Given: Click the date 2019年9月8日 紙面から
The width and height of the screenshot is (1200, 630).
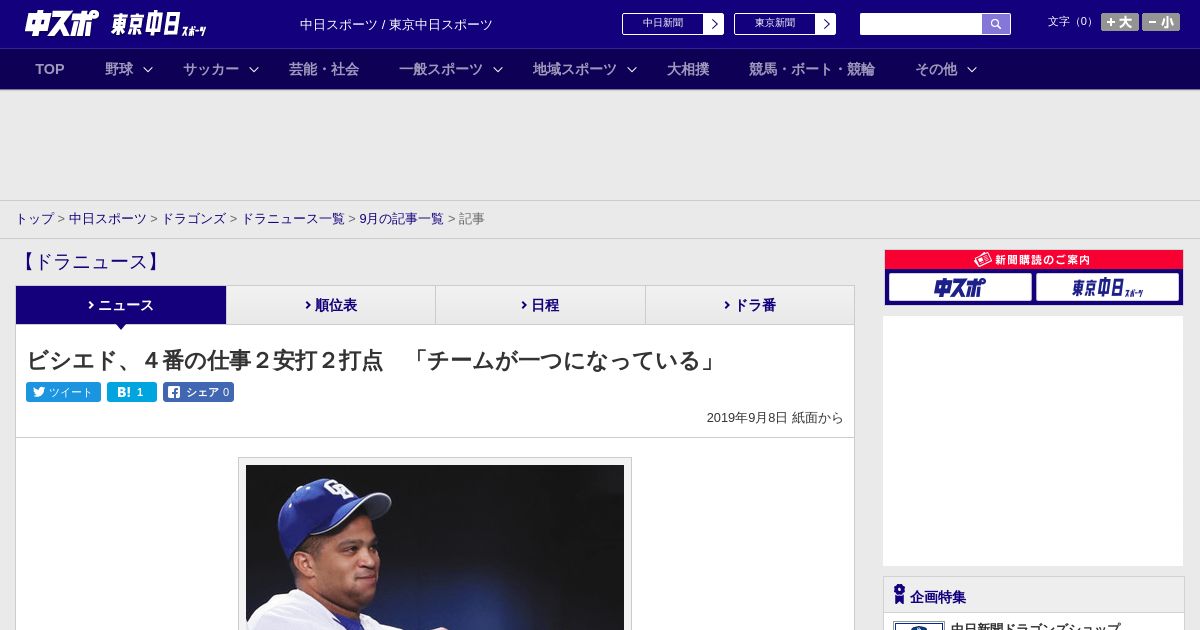Looking at the screenshot, I should click(x=775, y=418).
